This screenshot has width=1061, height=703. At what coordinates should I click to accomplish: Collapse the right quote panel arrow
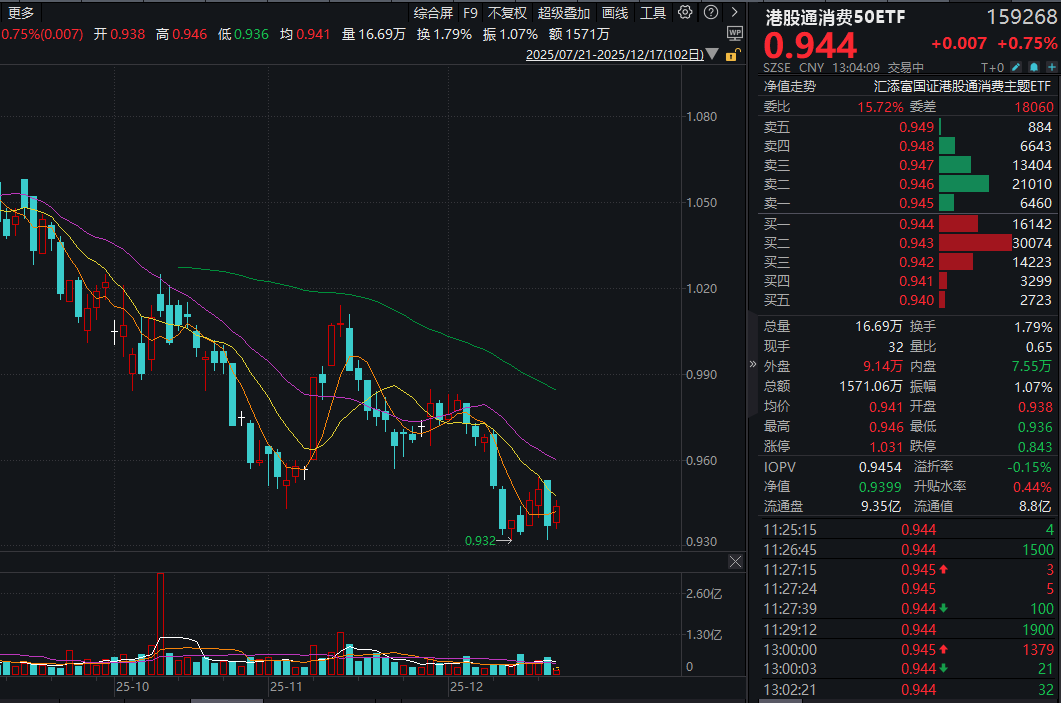[x=753, y=365]
